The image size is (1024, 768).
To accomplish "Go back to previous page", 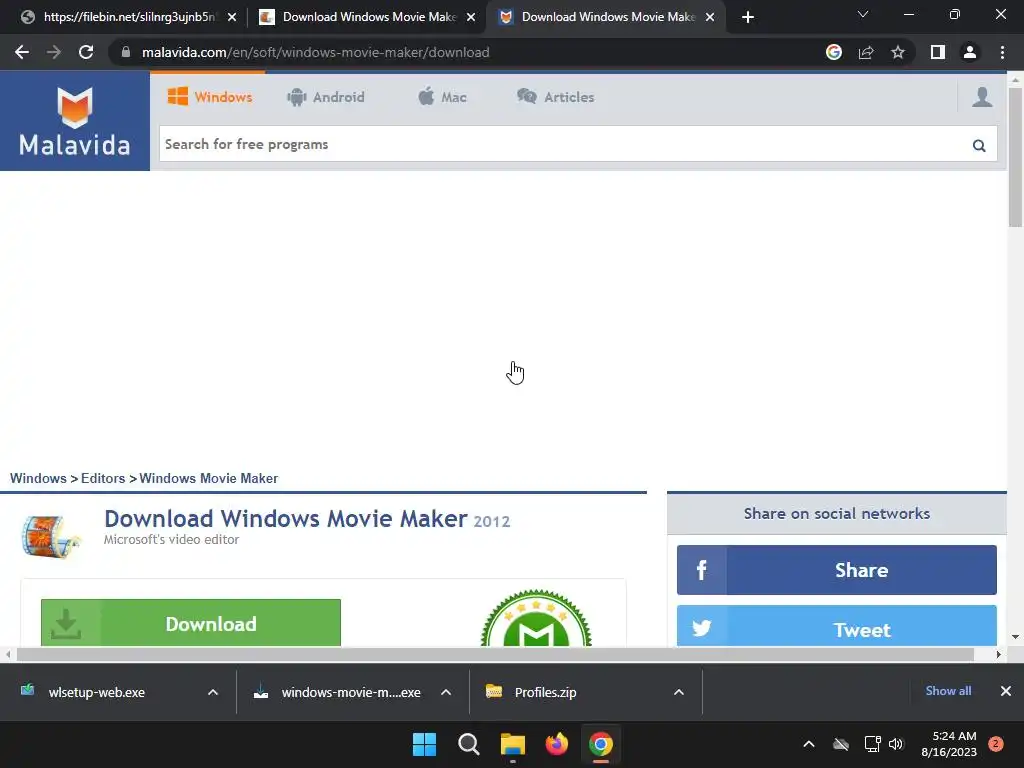I will click(22, 52).
